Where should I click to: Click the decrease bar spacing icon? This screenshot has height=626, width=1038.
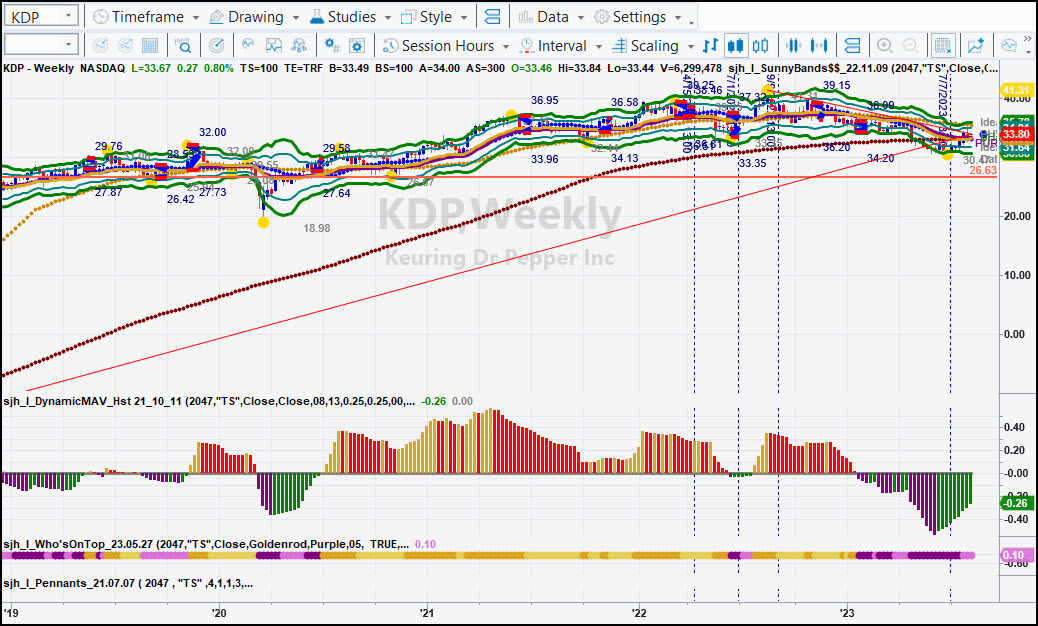click(x=793, y=46)
